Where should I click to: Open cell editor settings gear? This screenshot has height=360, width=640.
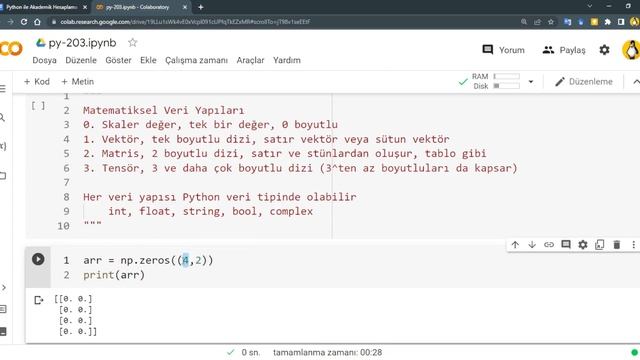click(583, 244)
